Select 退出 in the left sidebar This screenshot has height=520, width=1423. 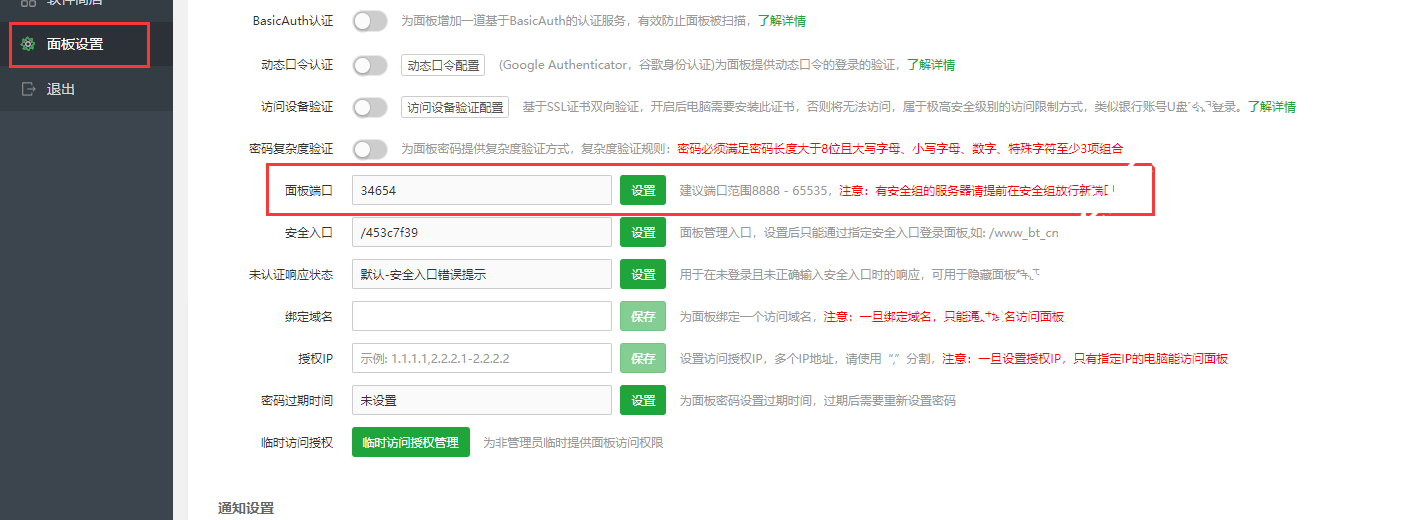[x=61, y=89]
